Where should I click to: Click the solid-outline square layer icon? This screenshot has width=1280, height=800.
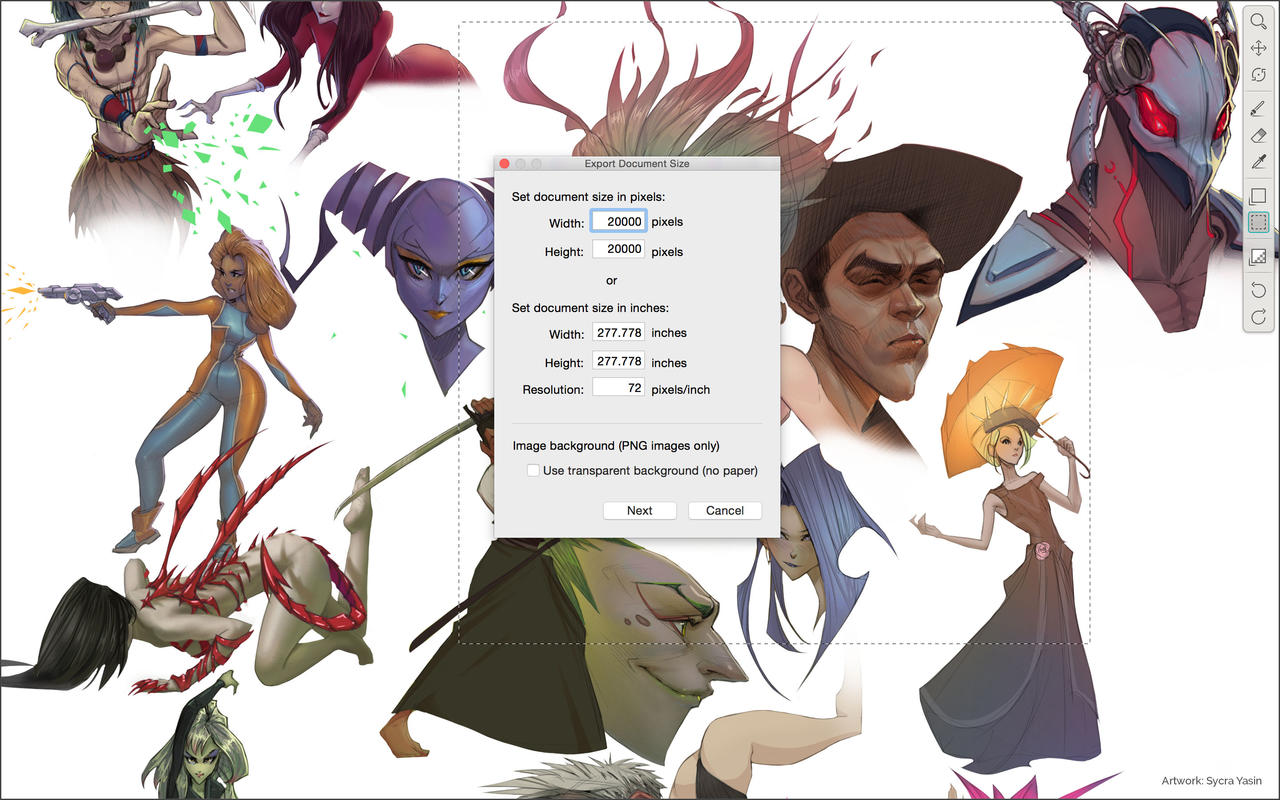pos(1258,196)
